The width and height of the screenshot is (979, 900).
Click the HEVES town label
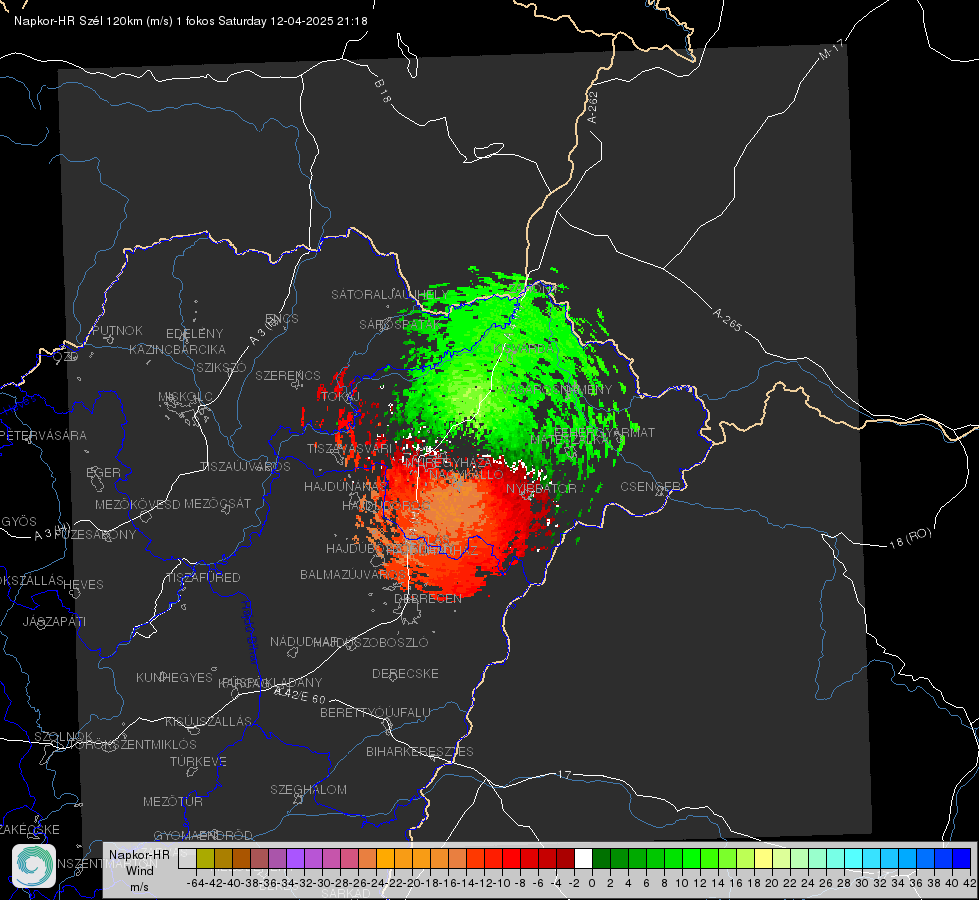[x=83, y=585]
